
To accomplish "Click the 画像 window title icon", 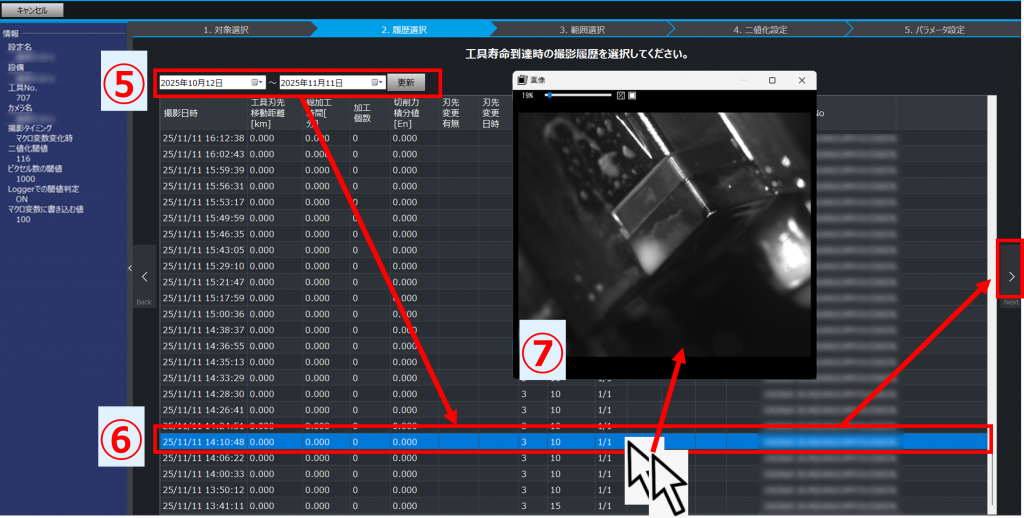I will 521,80.
